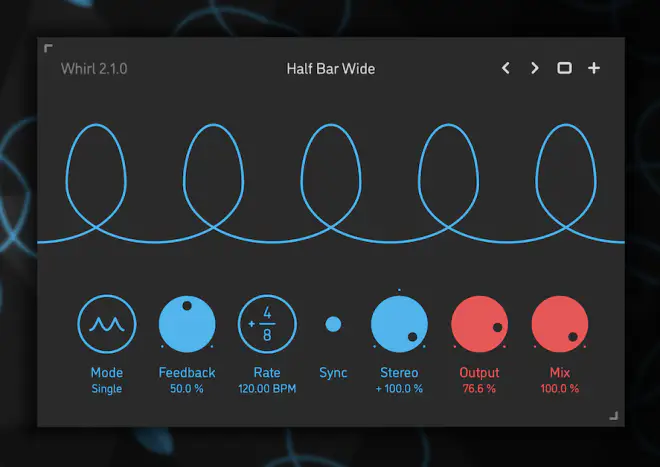Click the red Output knob

point(480,325)
